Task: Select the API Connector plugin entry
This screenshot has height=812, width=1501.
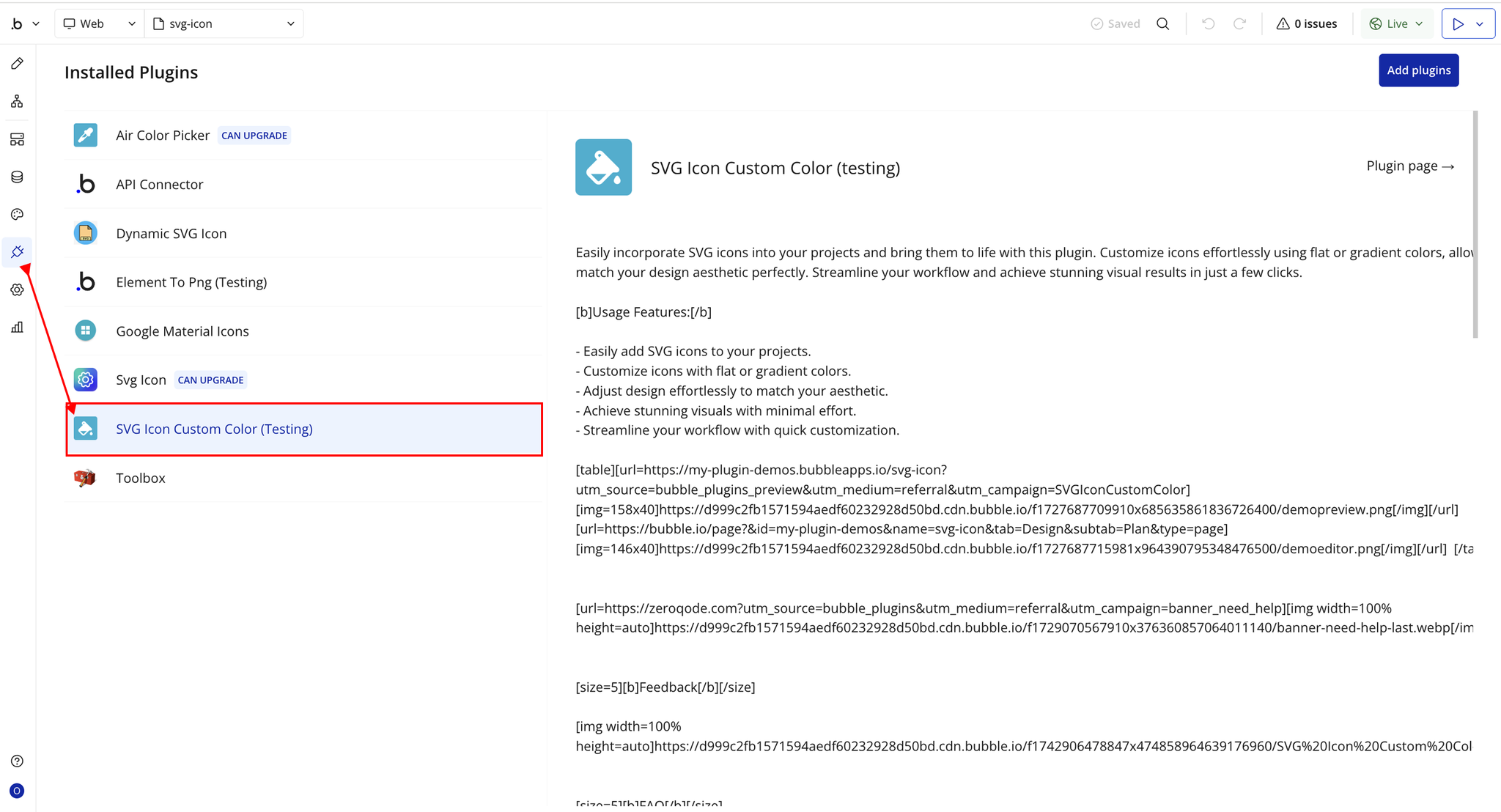Action: coord(159,184)
